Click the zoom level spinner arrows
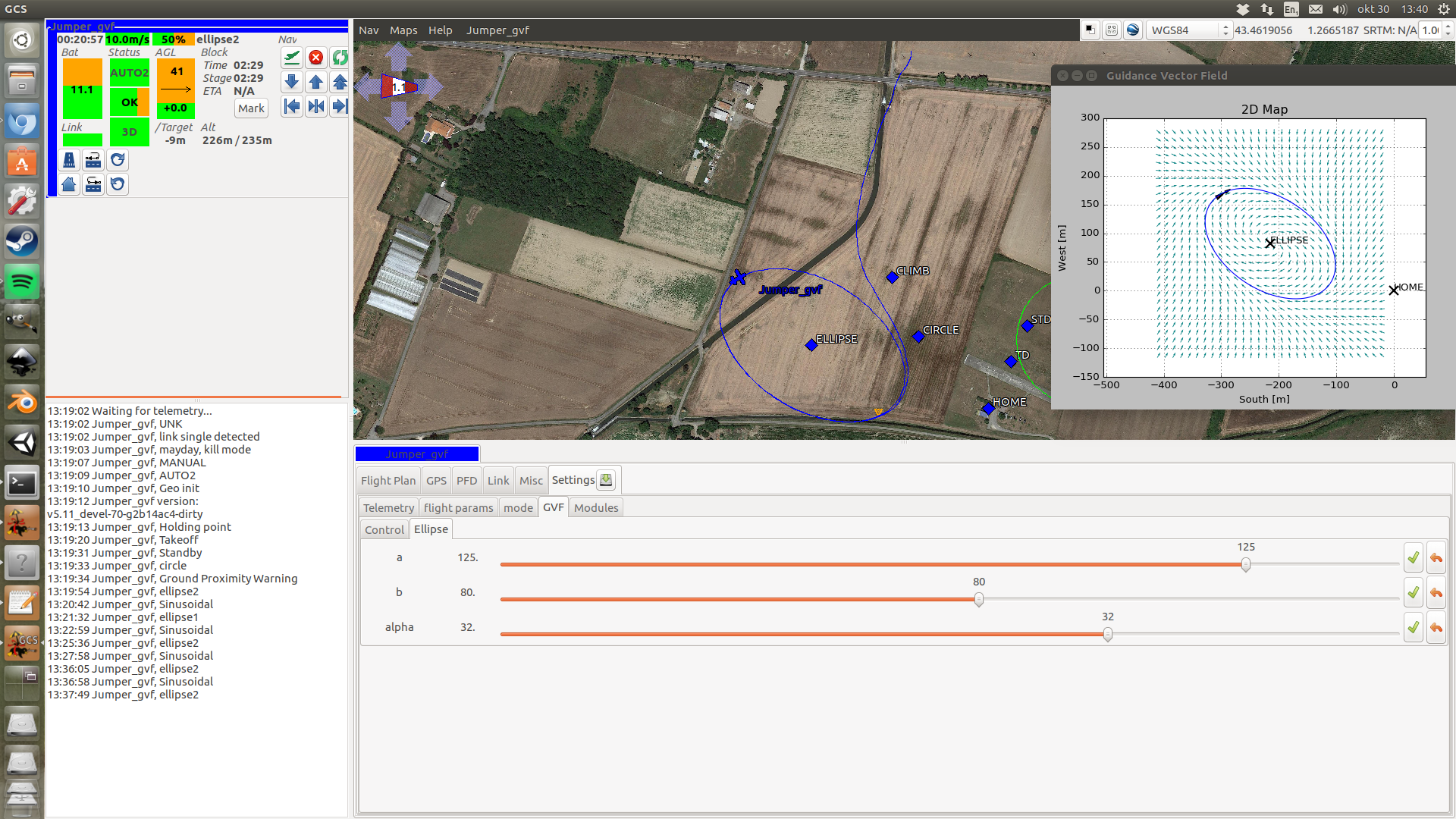1456x819 pixels. (x=1448, y=30)
